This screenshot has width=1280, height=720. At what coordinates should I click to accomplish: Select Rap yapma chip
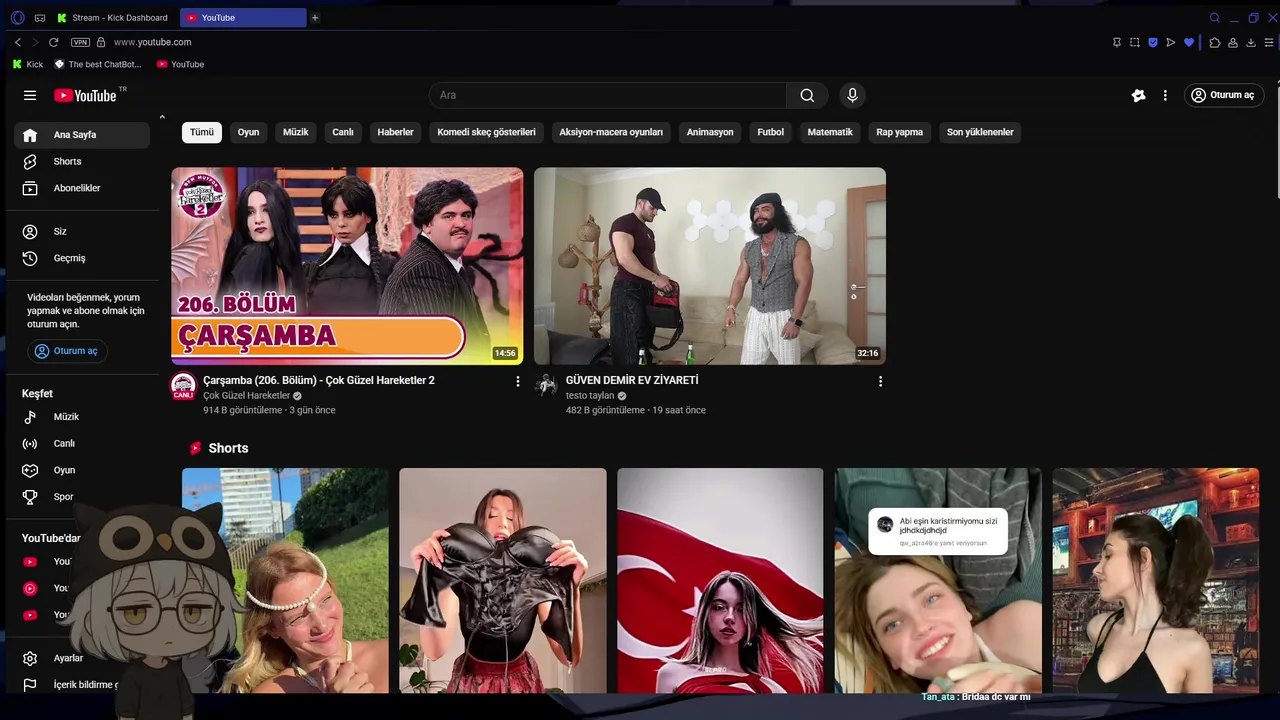click(900, 132)
